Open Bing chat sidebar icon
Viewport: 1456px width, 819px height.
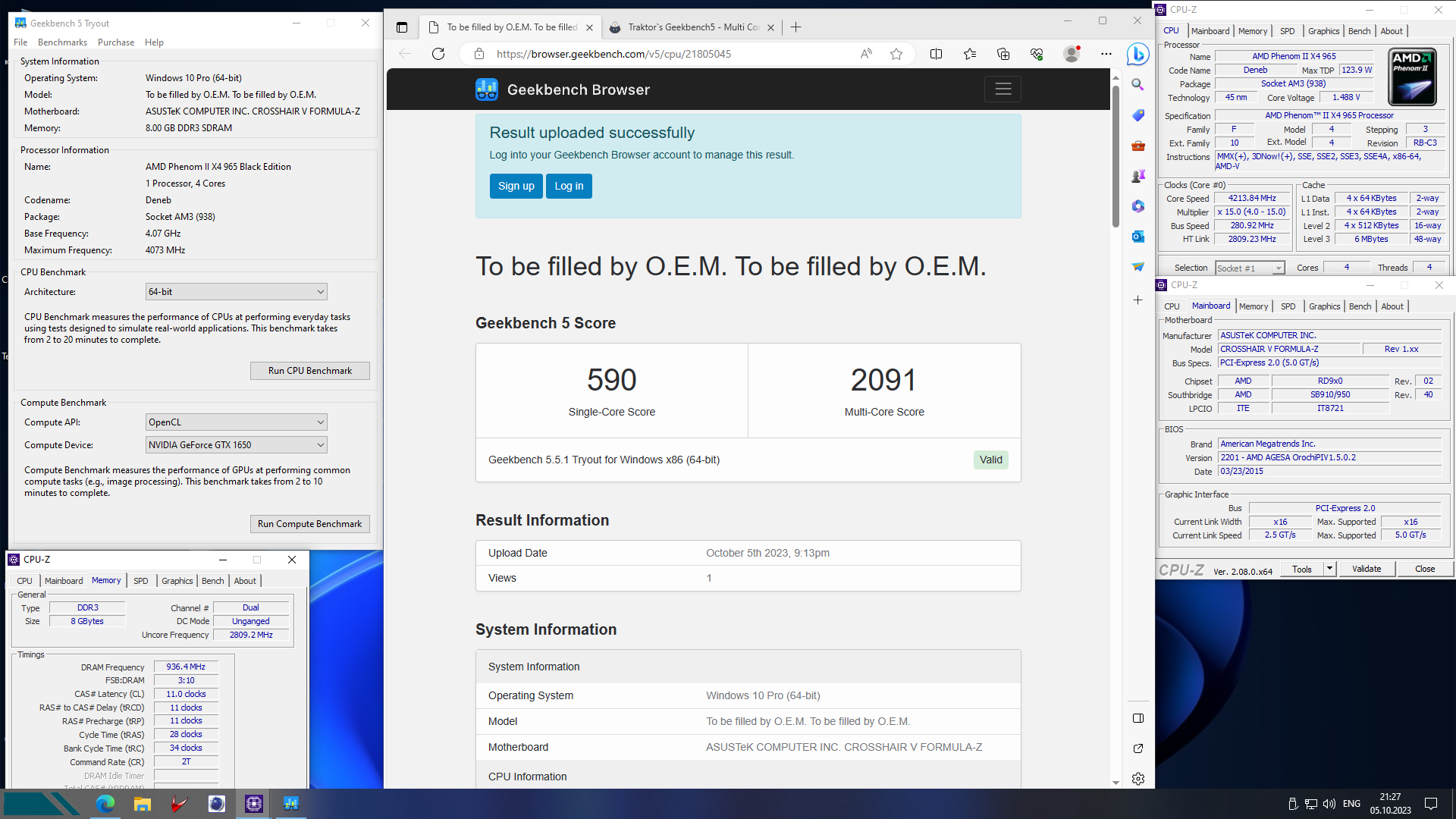click(x=1137, y=54)
